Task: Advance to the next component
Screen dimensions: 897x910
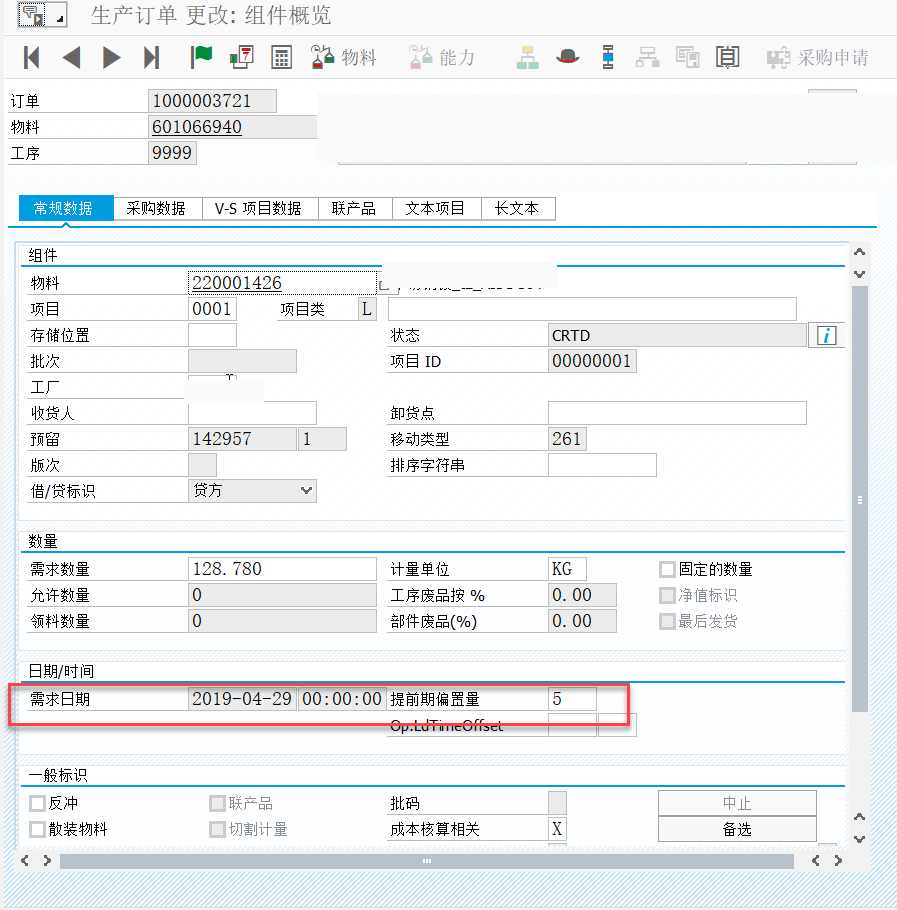Action: (x=110, y=58)
